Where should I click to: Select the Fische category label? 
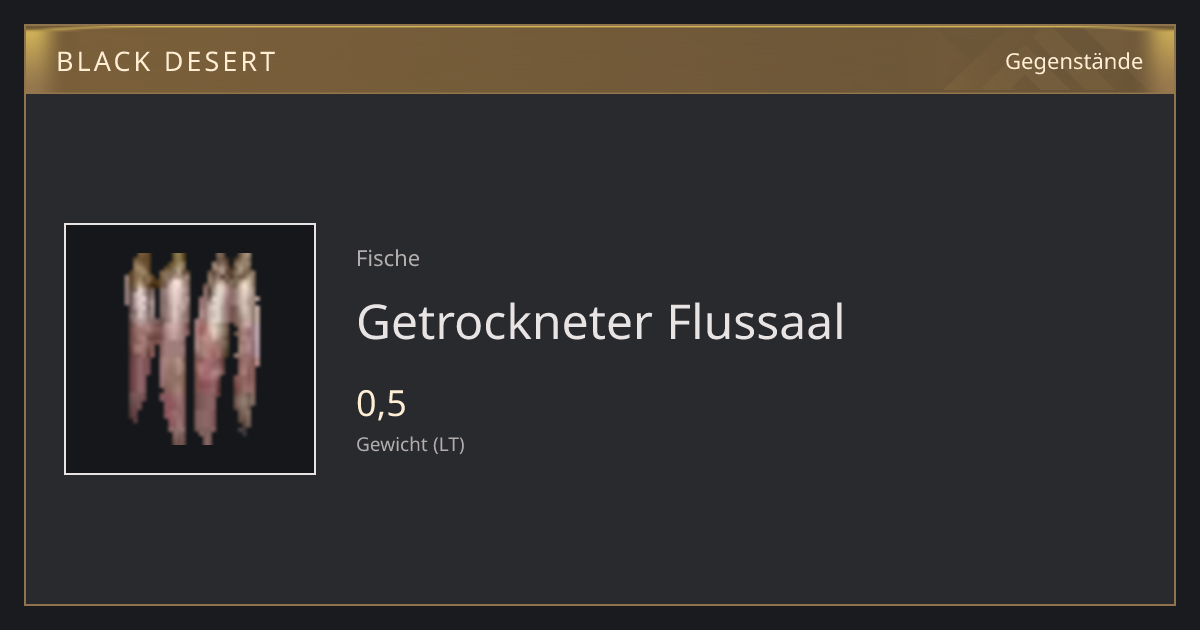coord(388,258)
